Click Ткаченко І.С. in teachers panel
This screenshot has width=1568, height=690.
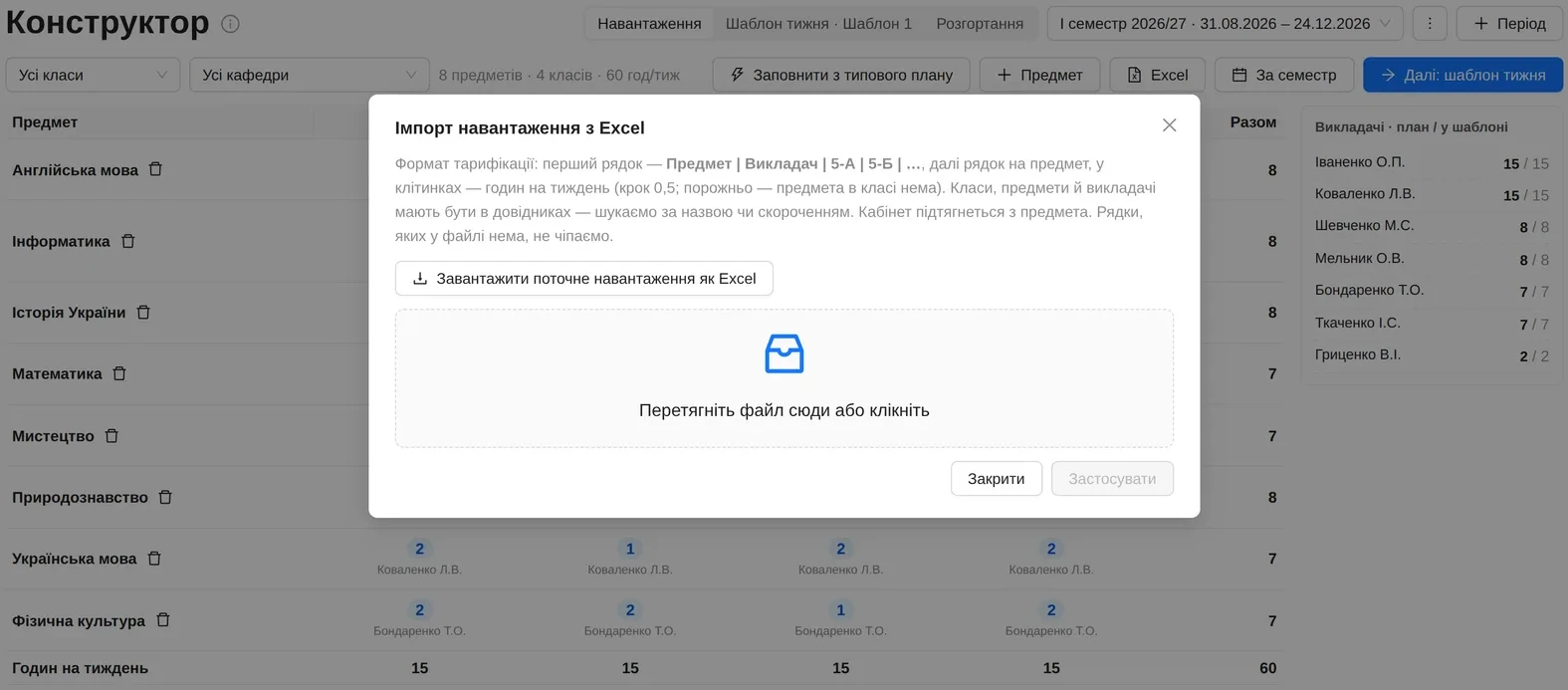pos(1357,323)
